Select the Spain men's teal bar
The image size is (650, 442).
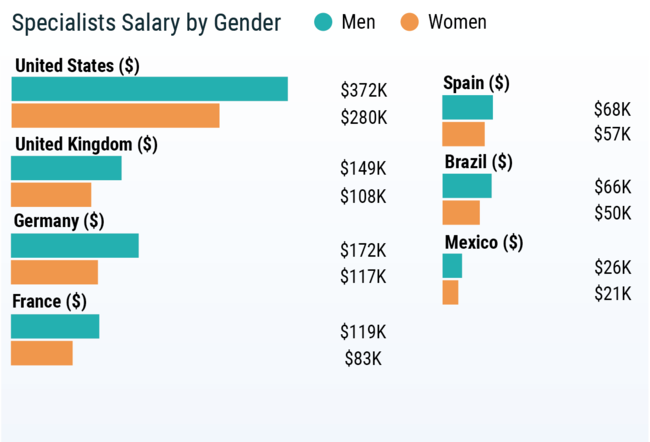tap(468, 107)
